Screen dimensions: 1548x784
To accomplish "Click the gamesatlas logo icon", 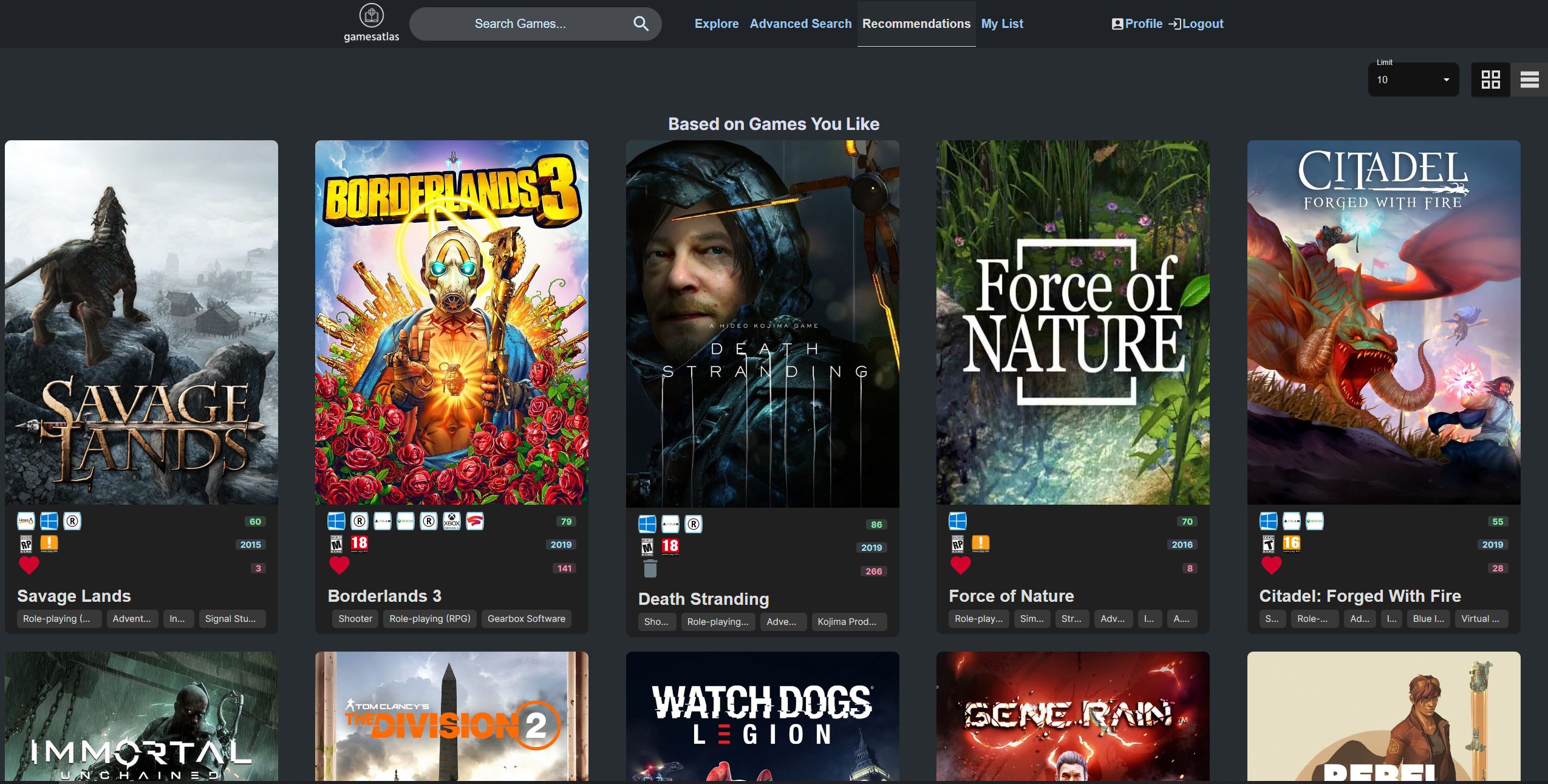I will point(371,16).
